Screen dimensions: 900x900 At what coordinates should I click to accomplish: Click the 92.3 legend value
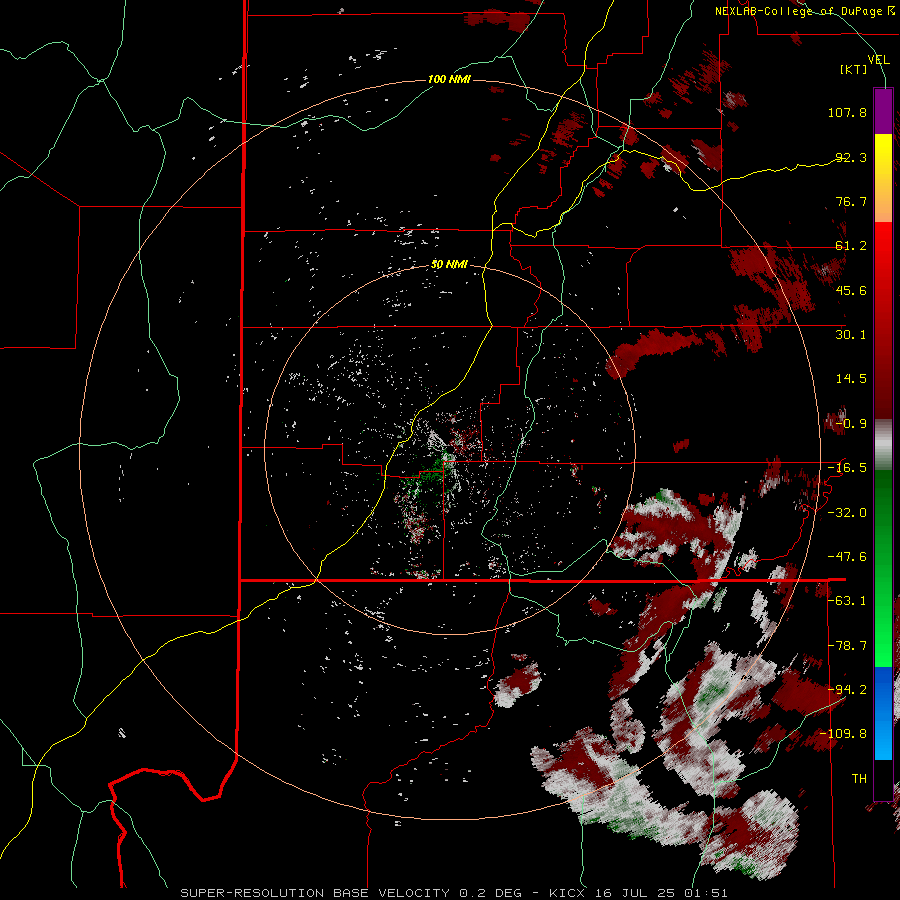pyautogui.click(x=851, y=157)
